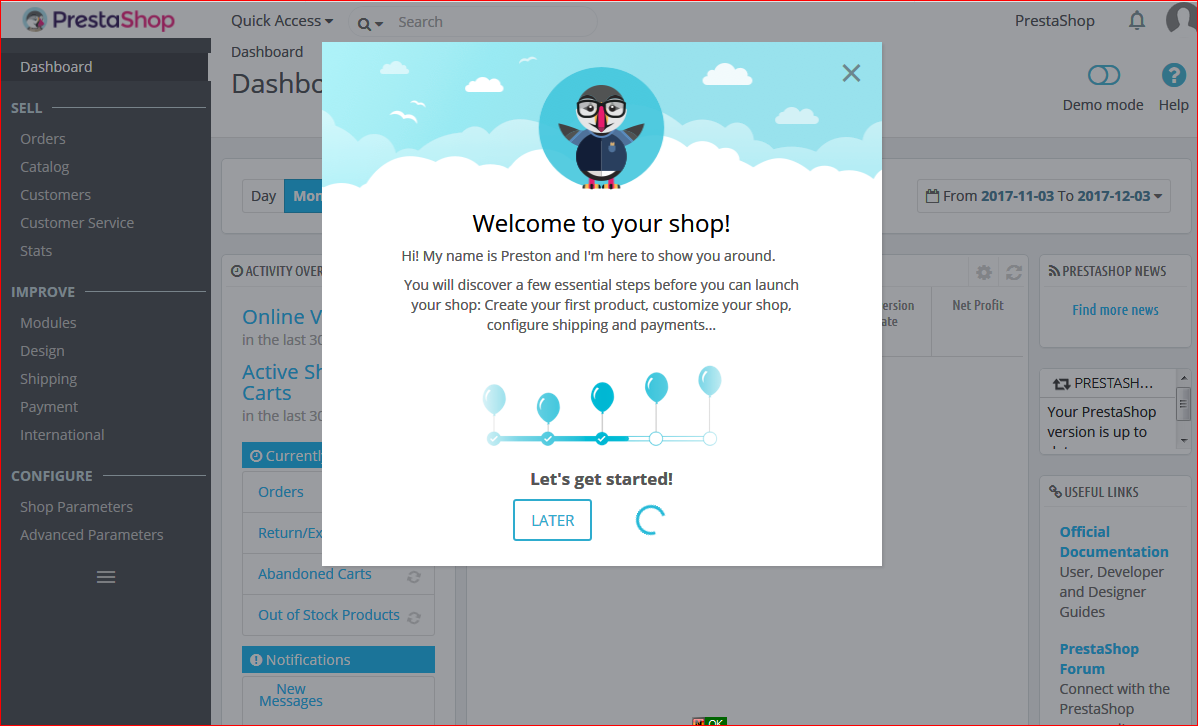Open the notifications bell icon

tap(1137, 21)
